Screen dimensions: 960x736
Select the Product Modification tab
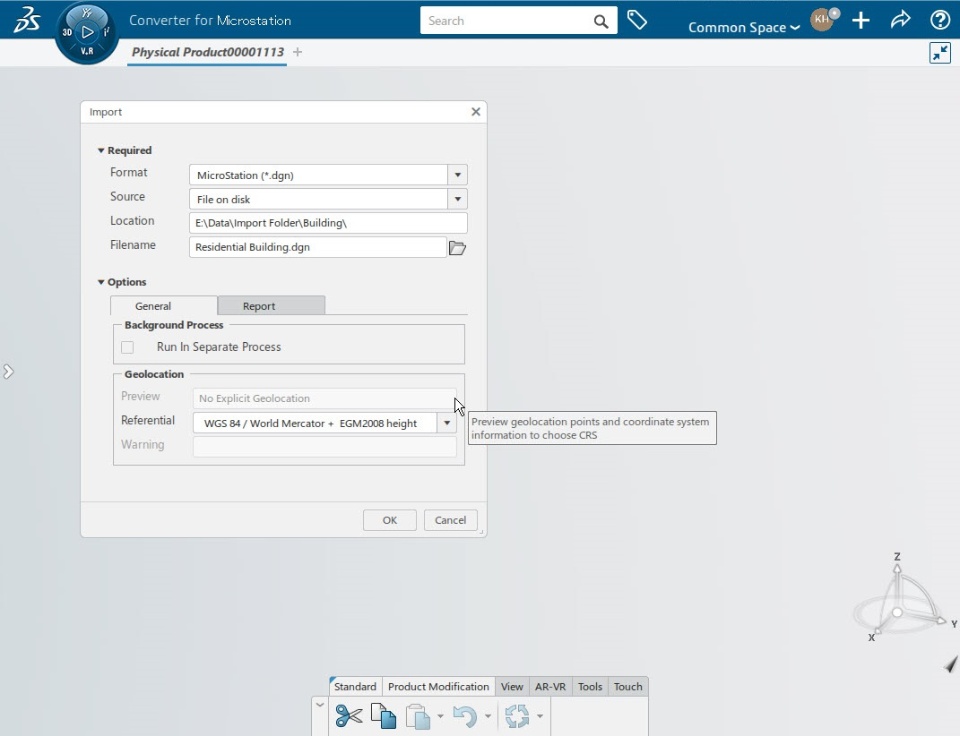point(438,686)
